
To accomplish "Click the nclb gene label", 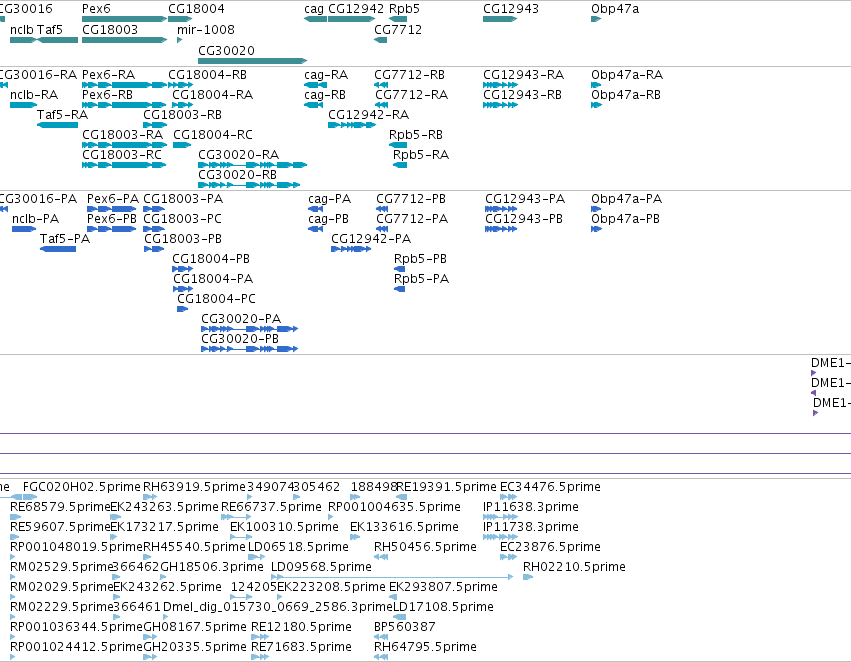I will click(x=22, y=29).
